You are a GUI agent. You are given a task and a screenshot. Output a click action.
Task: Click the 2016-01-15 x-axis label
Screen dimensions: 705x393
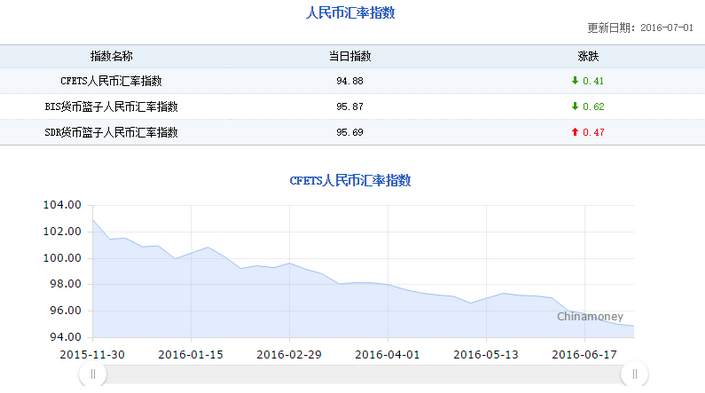pos(191,355)
